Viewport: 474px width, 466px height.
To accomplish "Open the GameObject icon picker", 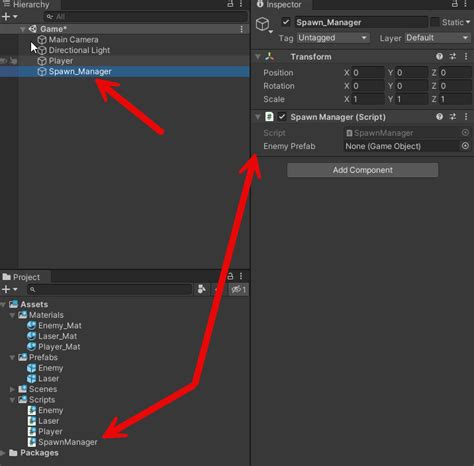I will (264, 25).
